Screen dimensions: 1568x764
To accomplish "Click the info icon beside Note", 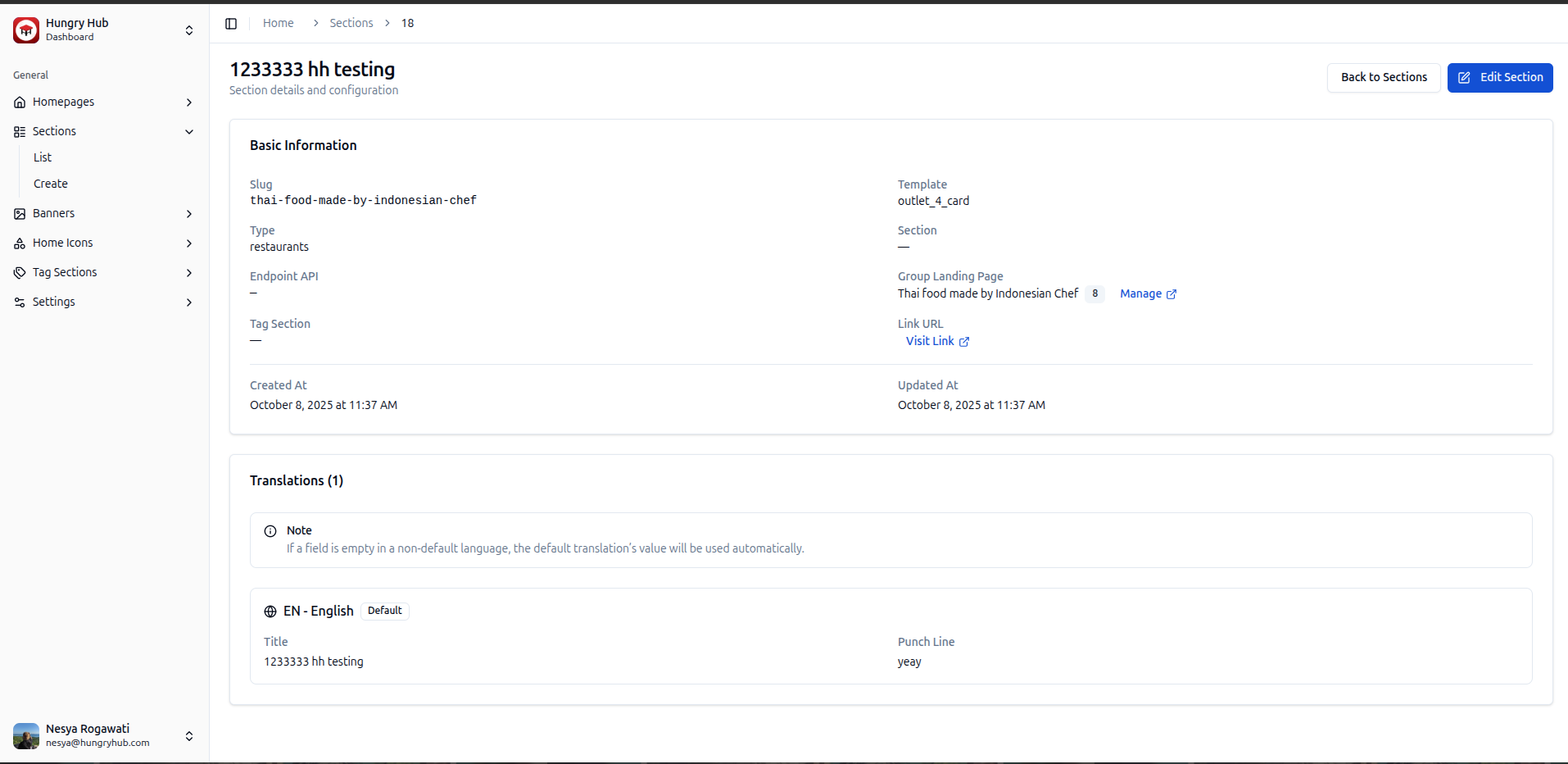I will (x=270, y=531).
